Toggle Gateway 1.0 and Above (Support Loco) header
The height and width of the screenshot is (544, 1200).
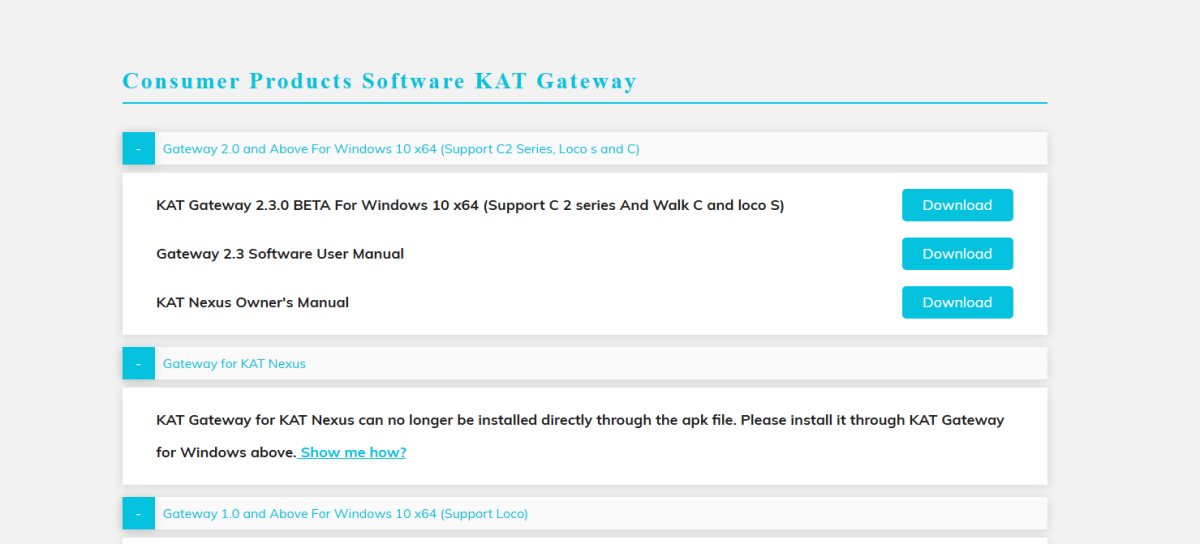click(x=345, y=514)
